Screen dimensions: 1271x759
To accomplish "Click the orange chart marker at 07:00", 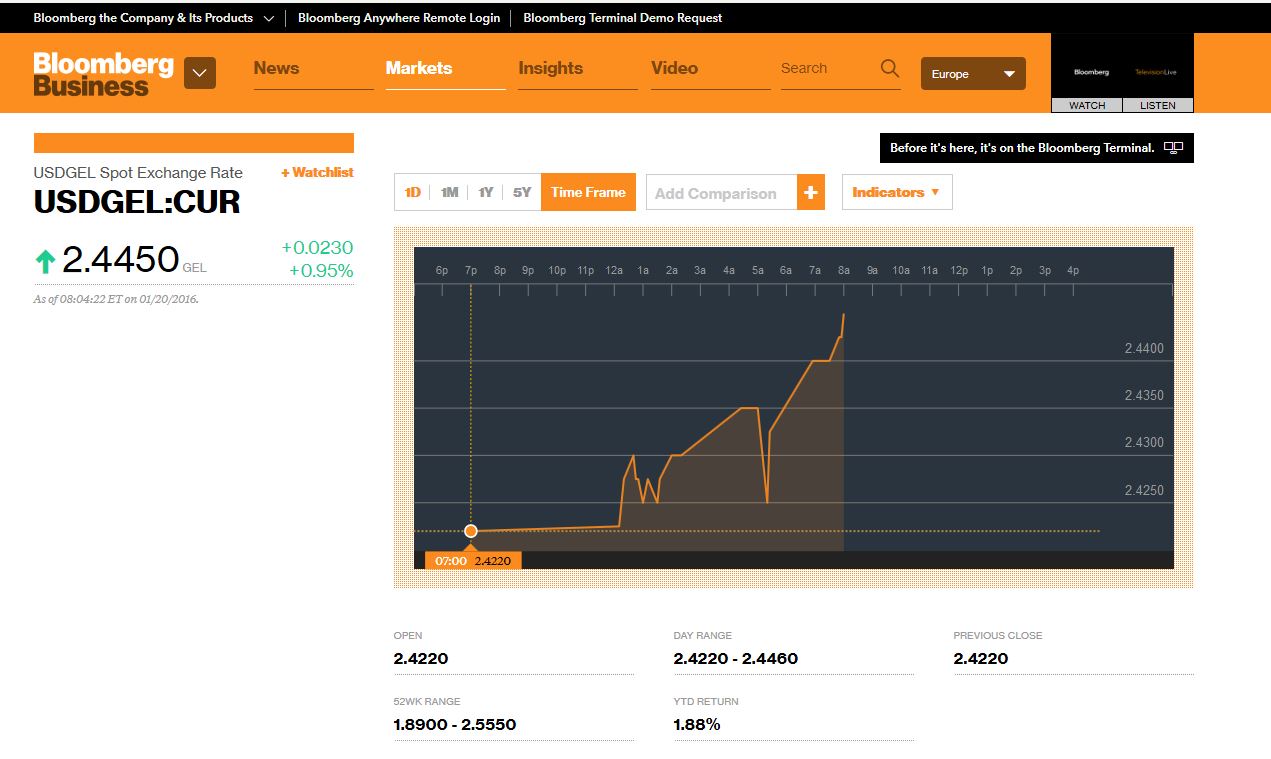I will (471, 531).
